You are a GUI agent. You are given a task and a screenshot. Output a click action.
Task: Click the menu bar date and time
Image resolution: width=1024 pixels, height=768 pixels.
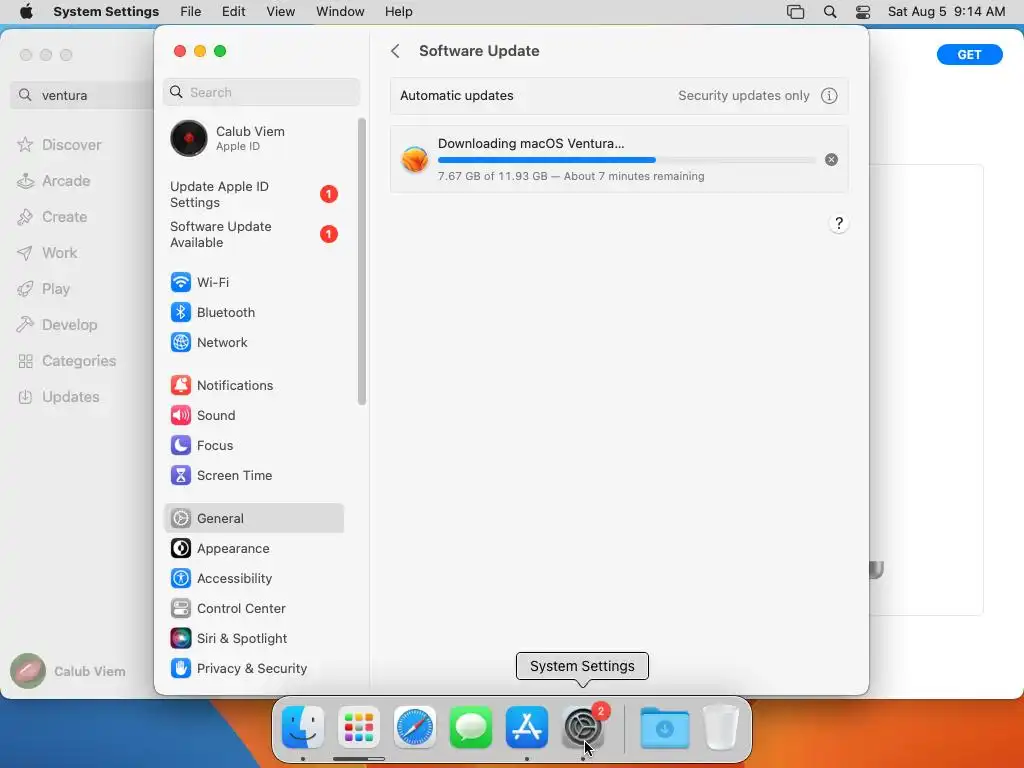coord(946,12)
